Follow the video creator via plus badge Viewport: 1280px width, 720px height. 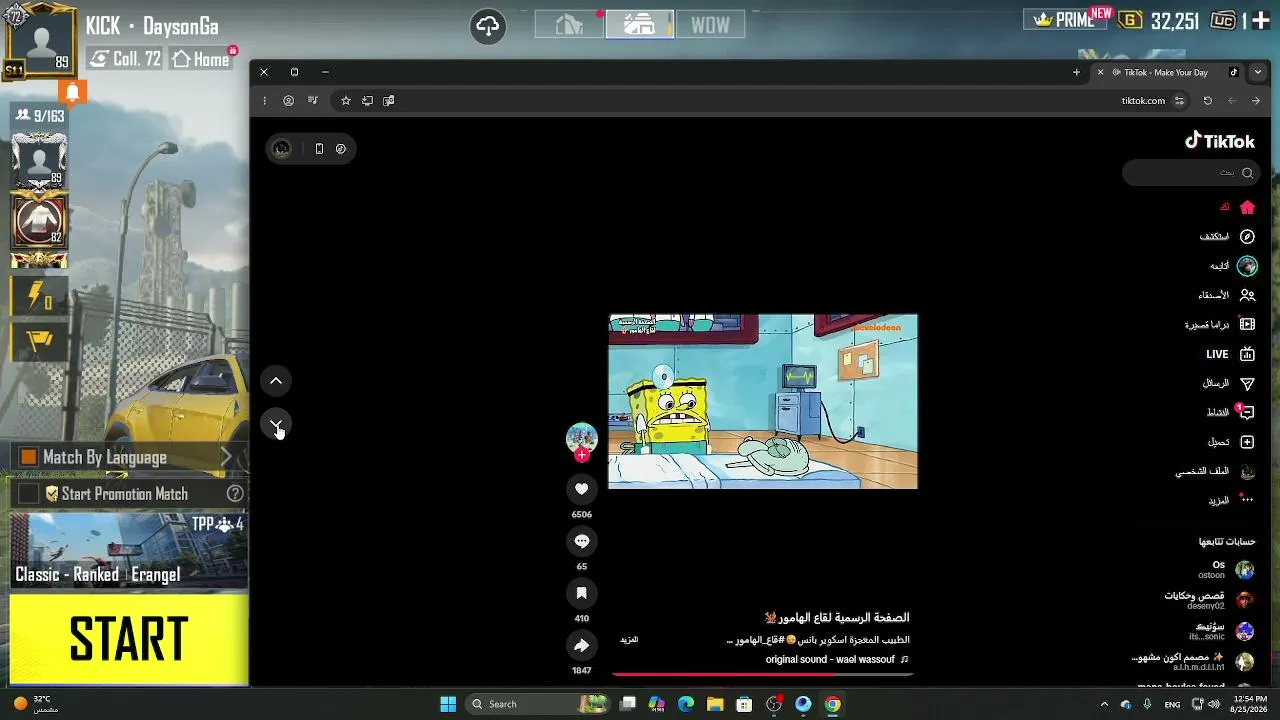(x=582, y=455)
